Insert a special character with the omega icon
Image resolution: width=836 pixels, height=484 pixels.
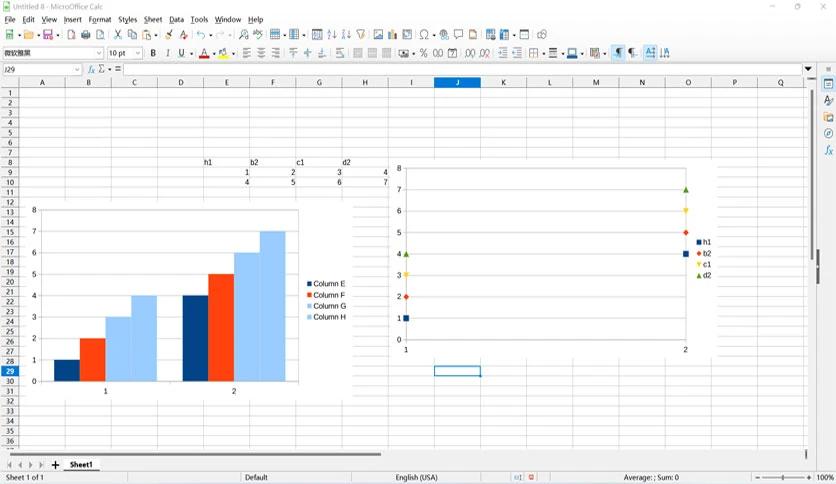pos(424,35)
